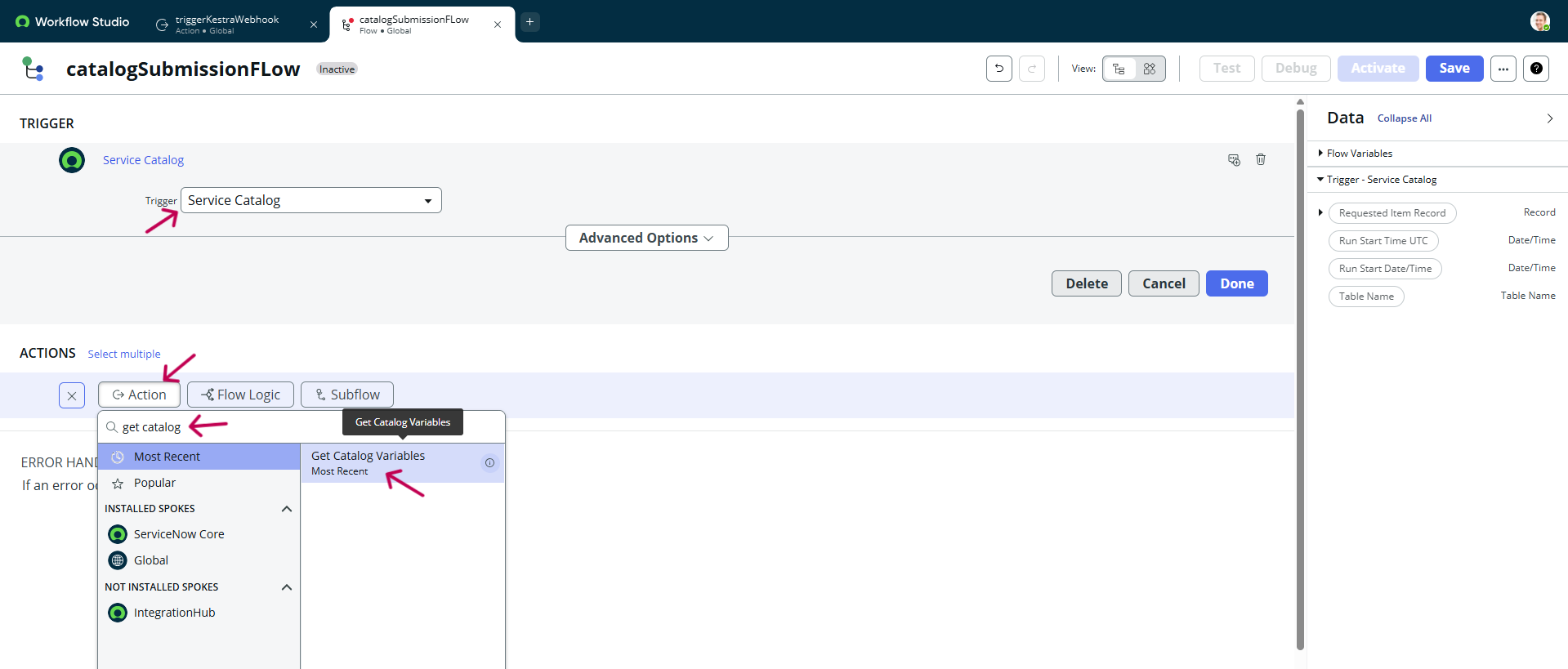Screen dimensions: 1568x669
Task: Click the Select multiple link
Action: click(x=124, y=354)
